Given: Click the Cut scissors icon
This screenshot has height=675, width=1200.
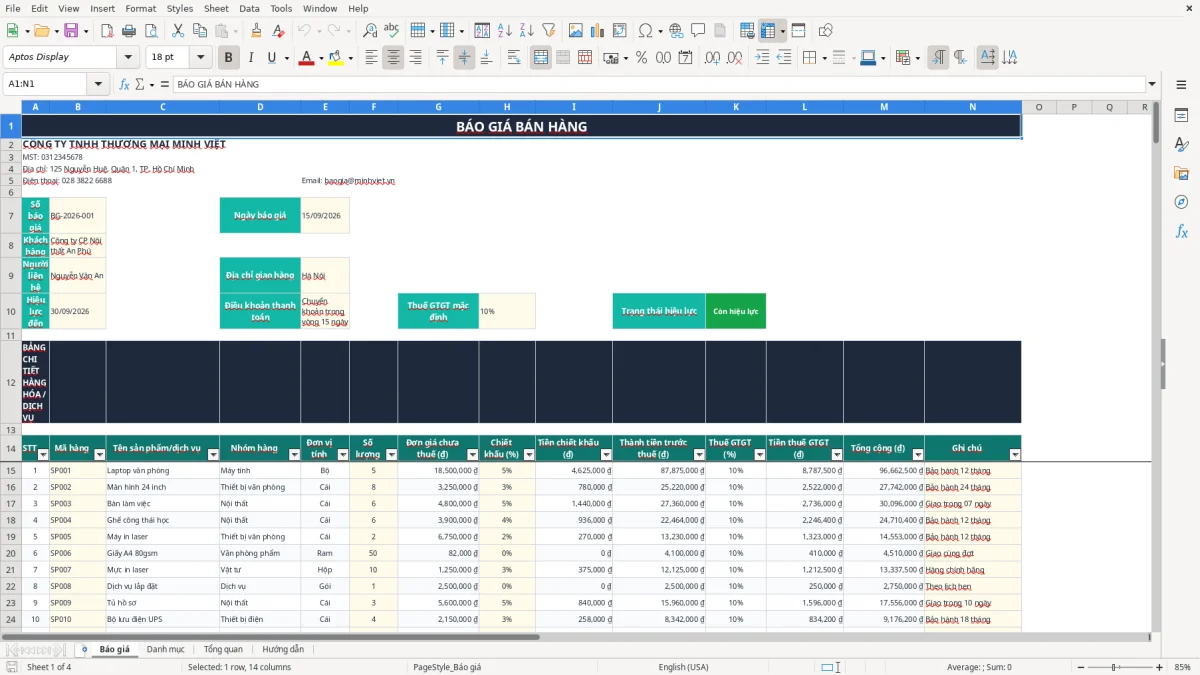Looking at the screenshot, I should click(x=177, y=31).
